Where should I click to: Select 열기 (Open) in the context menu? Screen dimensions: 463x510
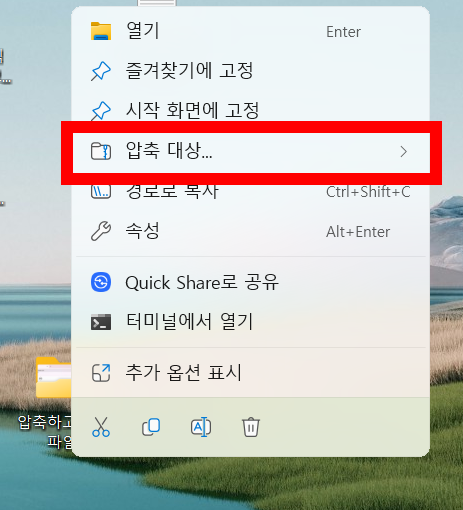click(250, 31)
